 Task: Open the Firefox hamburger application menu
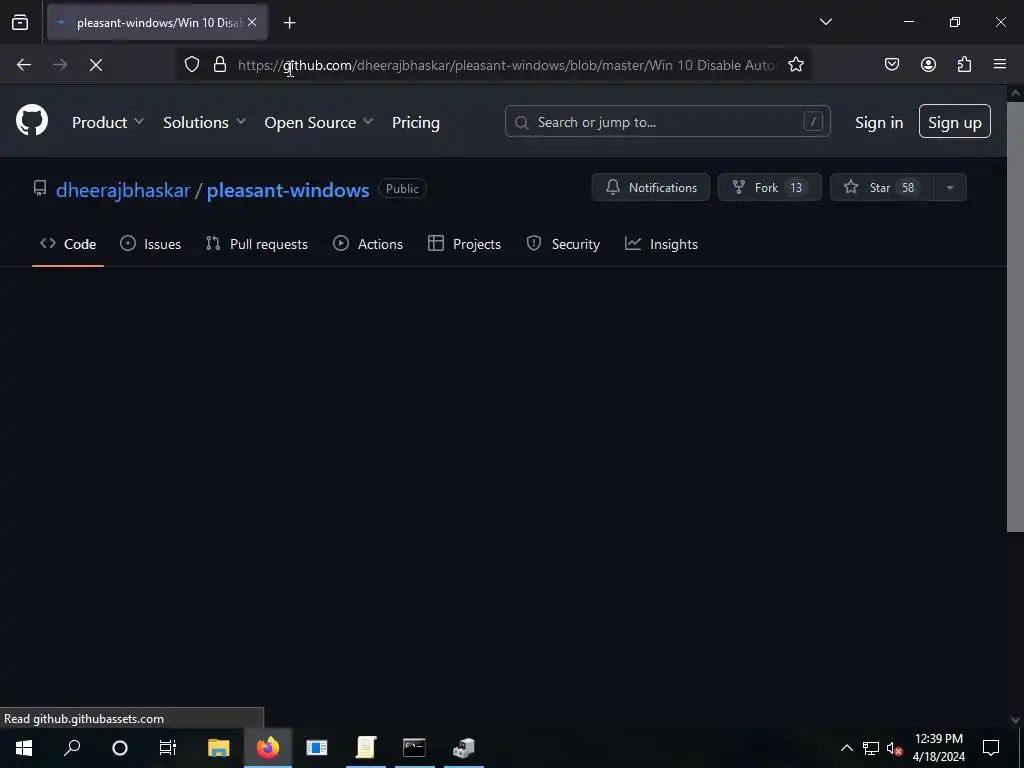[x=1000, y=64]
